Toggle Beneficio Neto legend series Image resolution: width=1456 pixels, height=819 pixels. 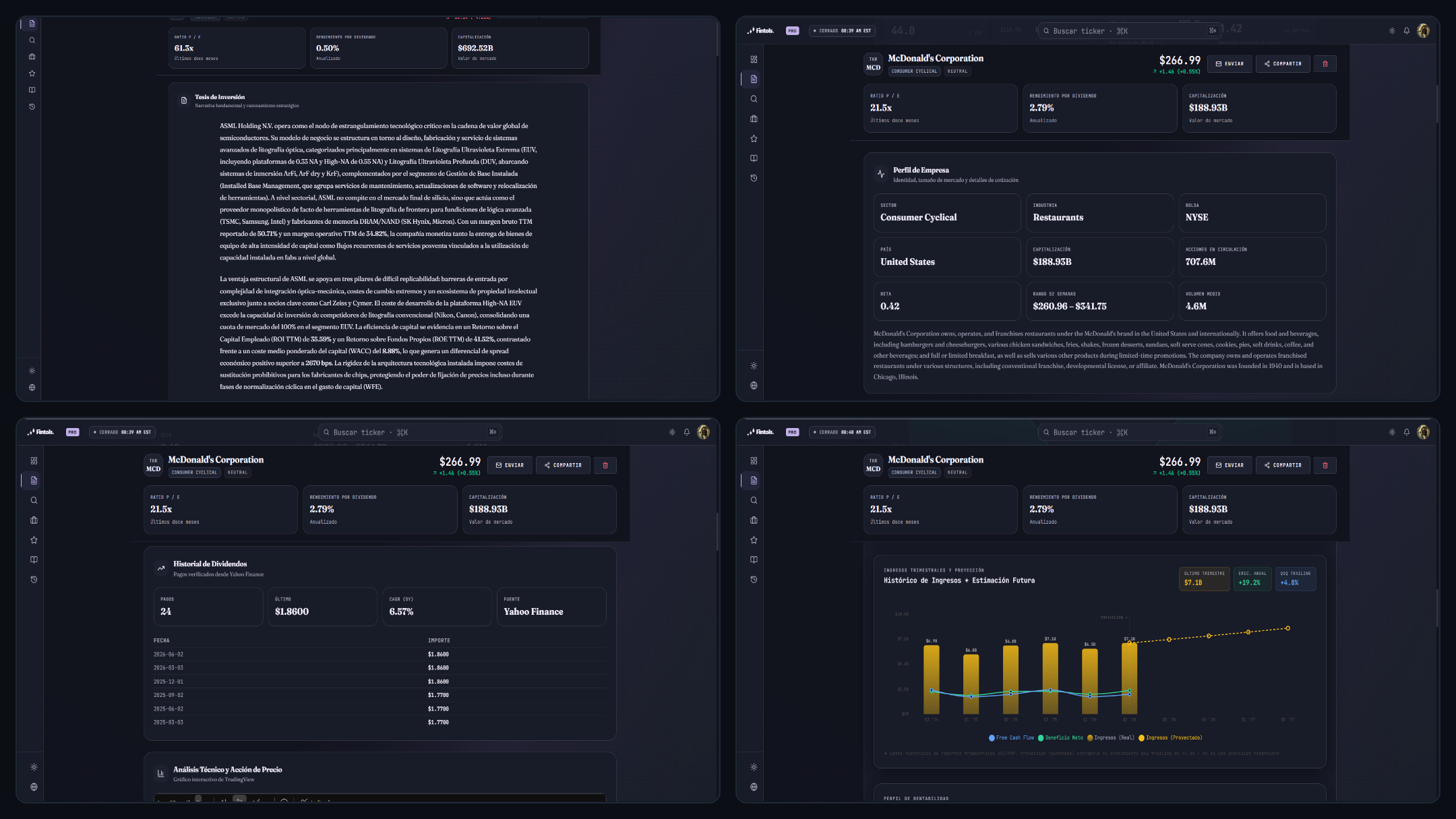(1060, 738)
